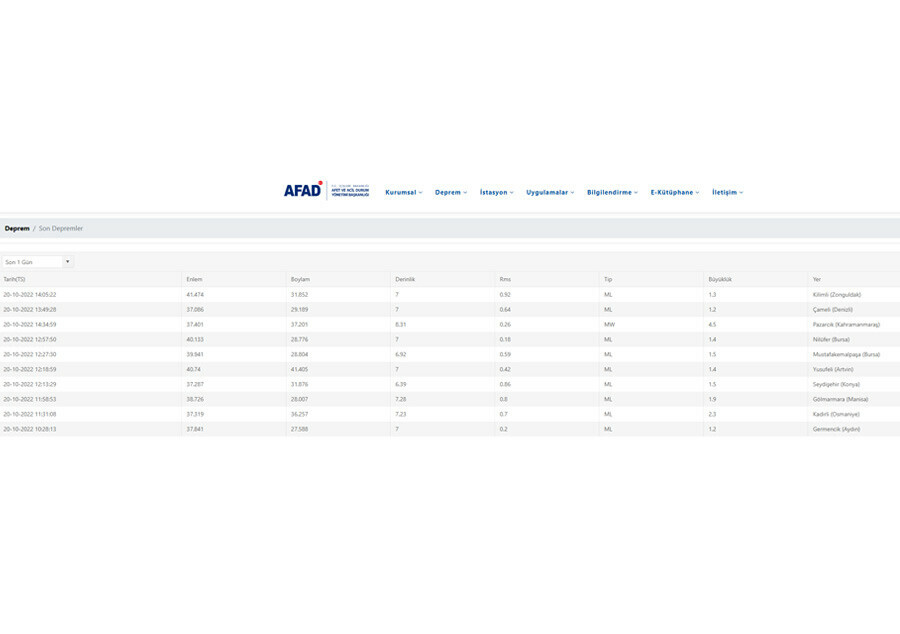Open the Son 1 Gün dropdown

tap(37, 262)
